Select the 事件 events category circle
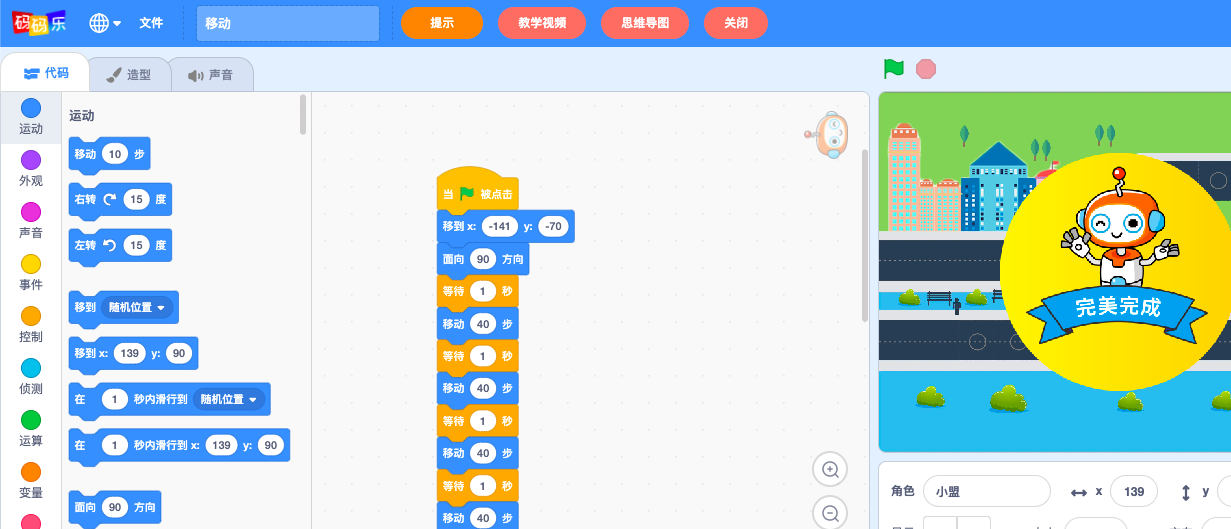Screen dimensions: 1231x529 31,264
